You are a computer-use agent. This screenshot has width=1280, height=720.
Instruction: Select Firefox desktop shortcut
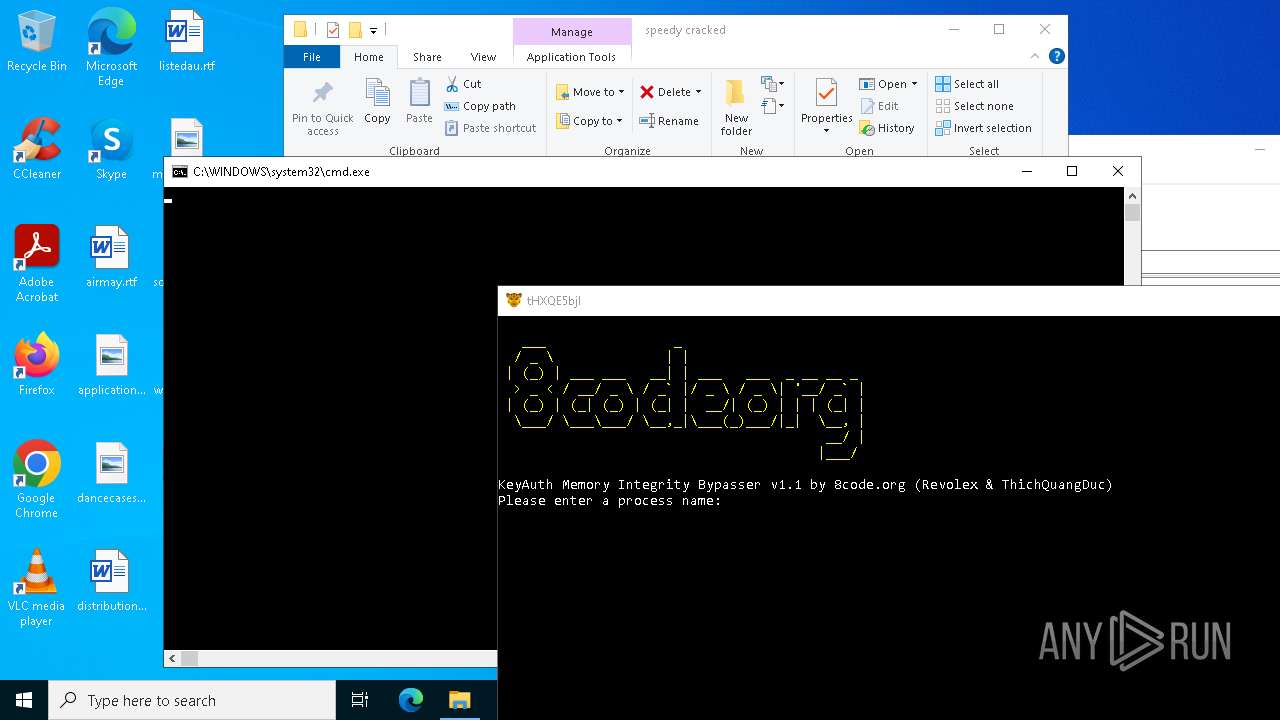(37, 366)
